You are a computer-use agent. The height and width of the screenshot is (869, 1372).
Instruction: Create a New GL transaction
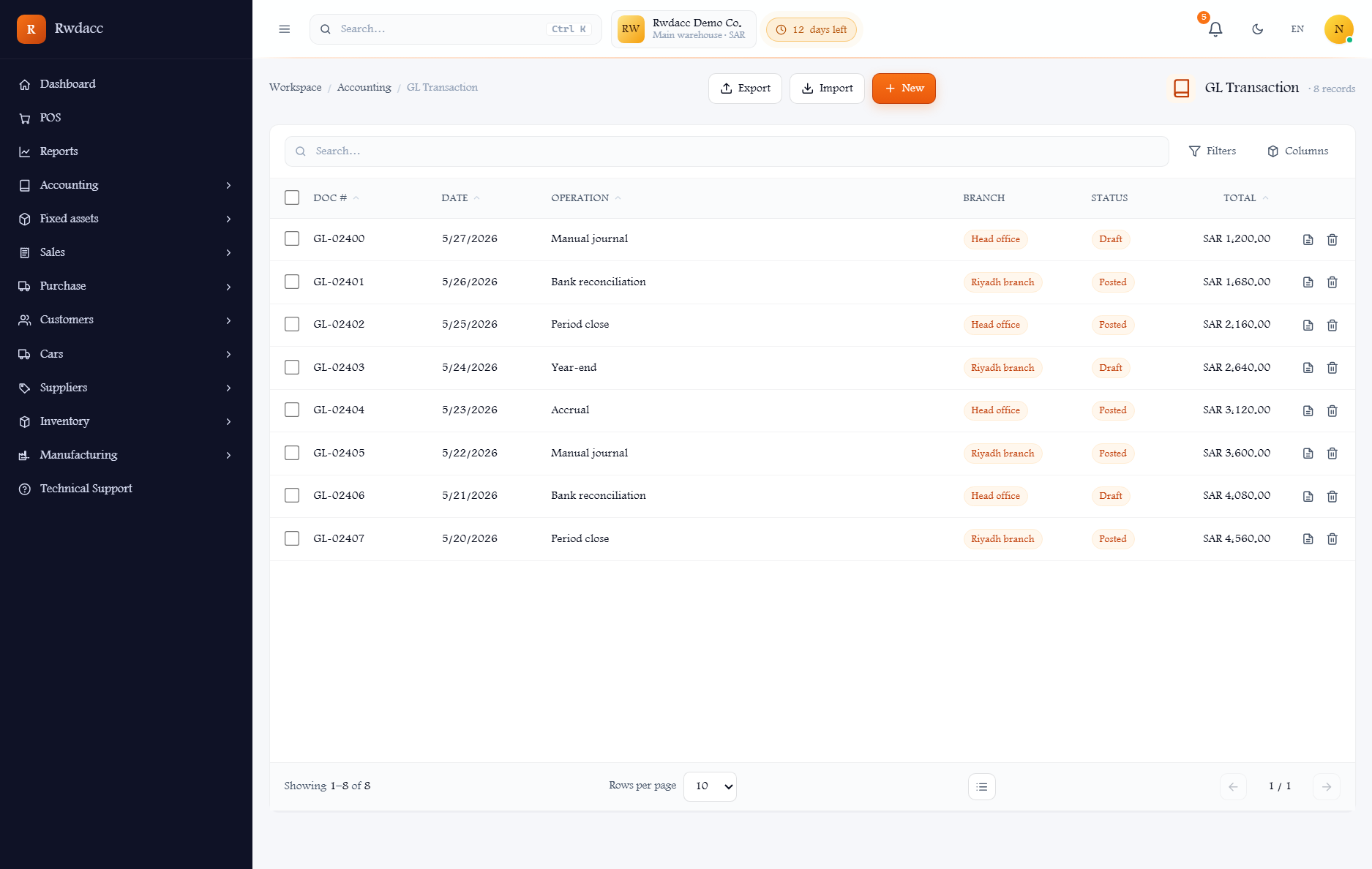pyautogui.click(x=904, y=89)
